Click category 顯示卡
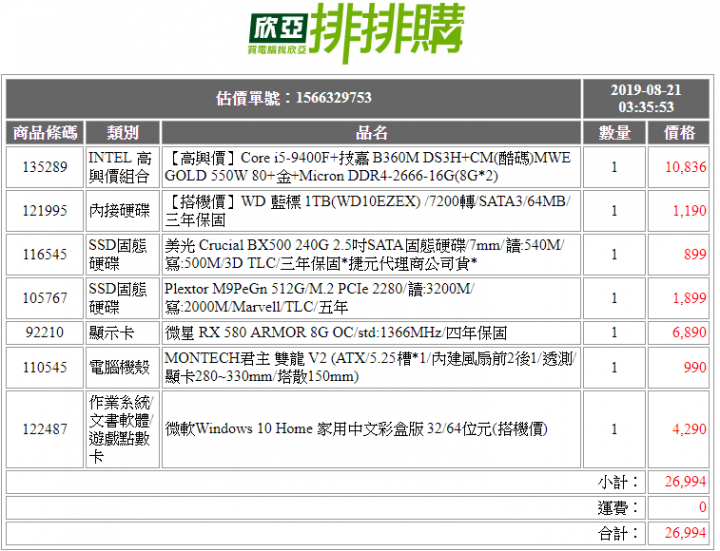Screen dimensions: 720x551 coord(112,332)
